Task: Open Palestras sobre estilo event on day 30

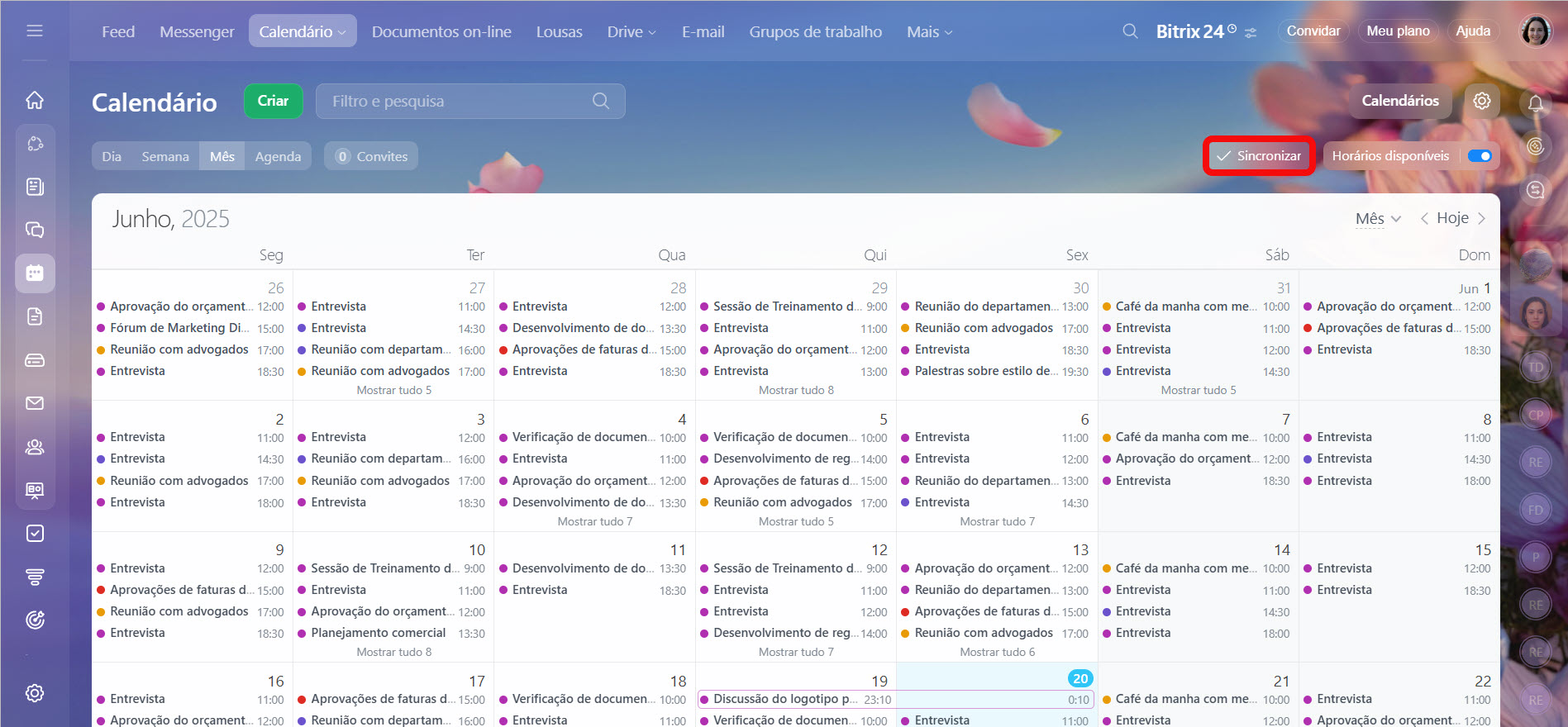Action: tap(995, 371)
